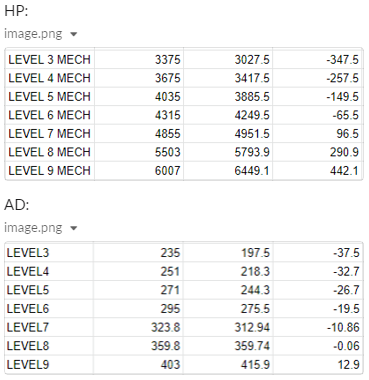Viewport: 369px width, 380px height.
Task: Select the cell showing 5503
Action: pos(139,152)
